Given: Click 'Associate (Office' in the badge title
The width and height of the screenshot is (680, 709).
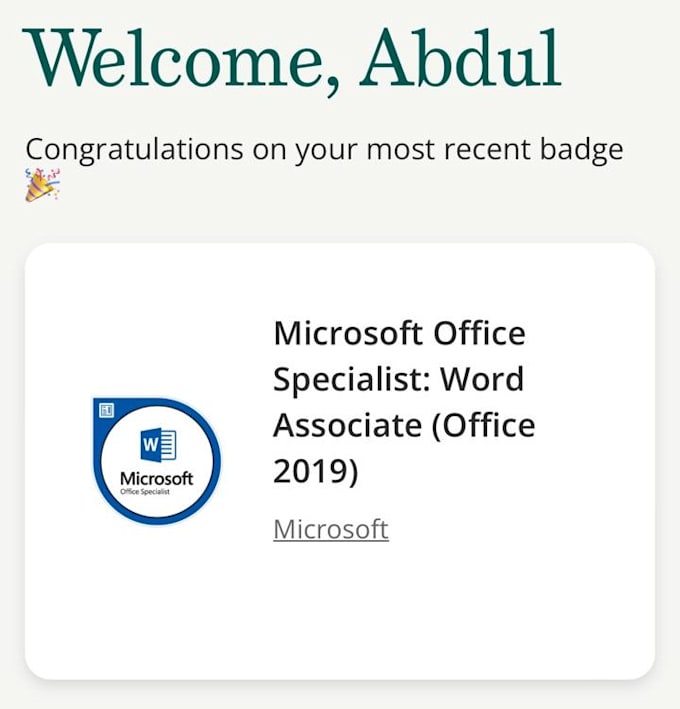Looking at the screenshot, I should point(404,426).
